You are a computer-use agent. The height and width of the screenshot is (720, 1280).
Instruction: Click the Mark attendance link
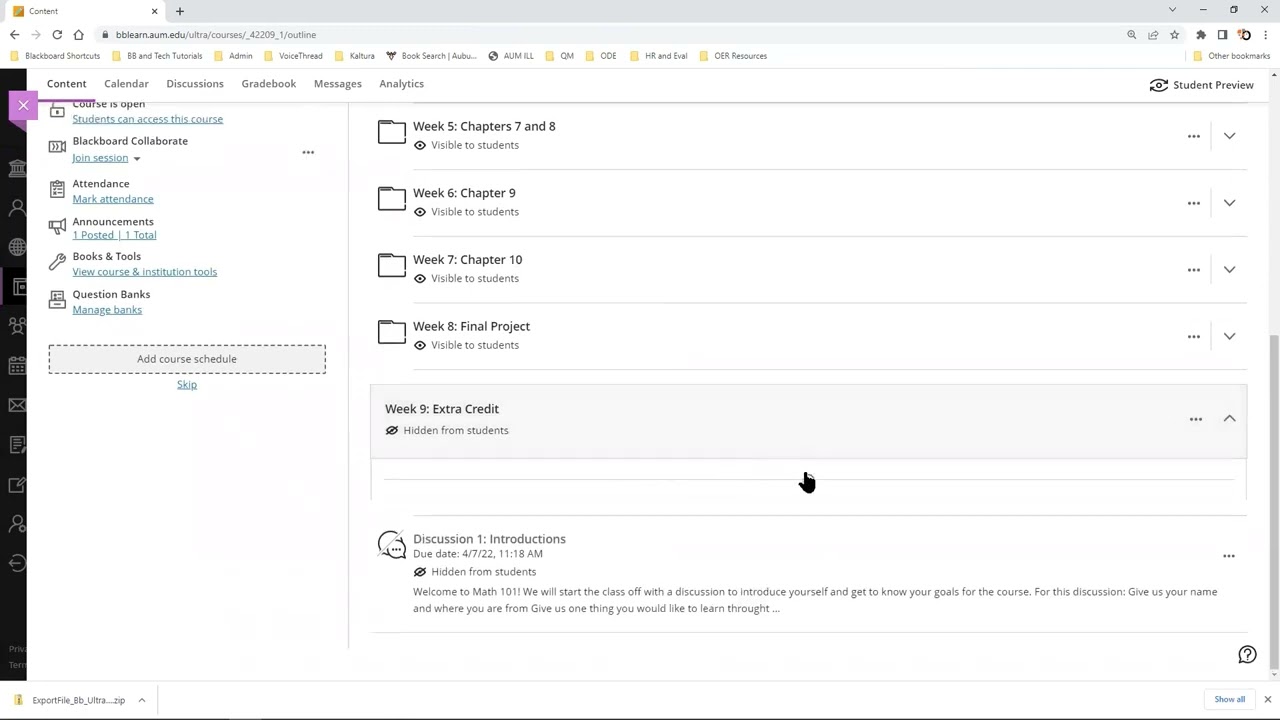[113, 199]
